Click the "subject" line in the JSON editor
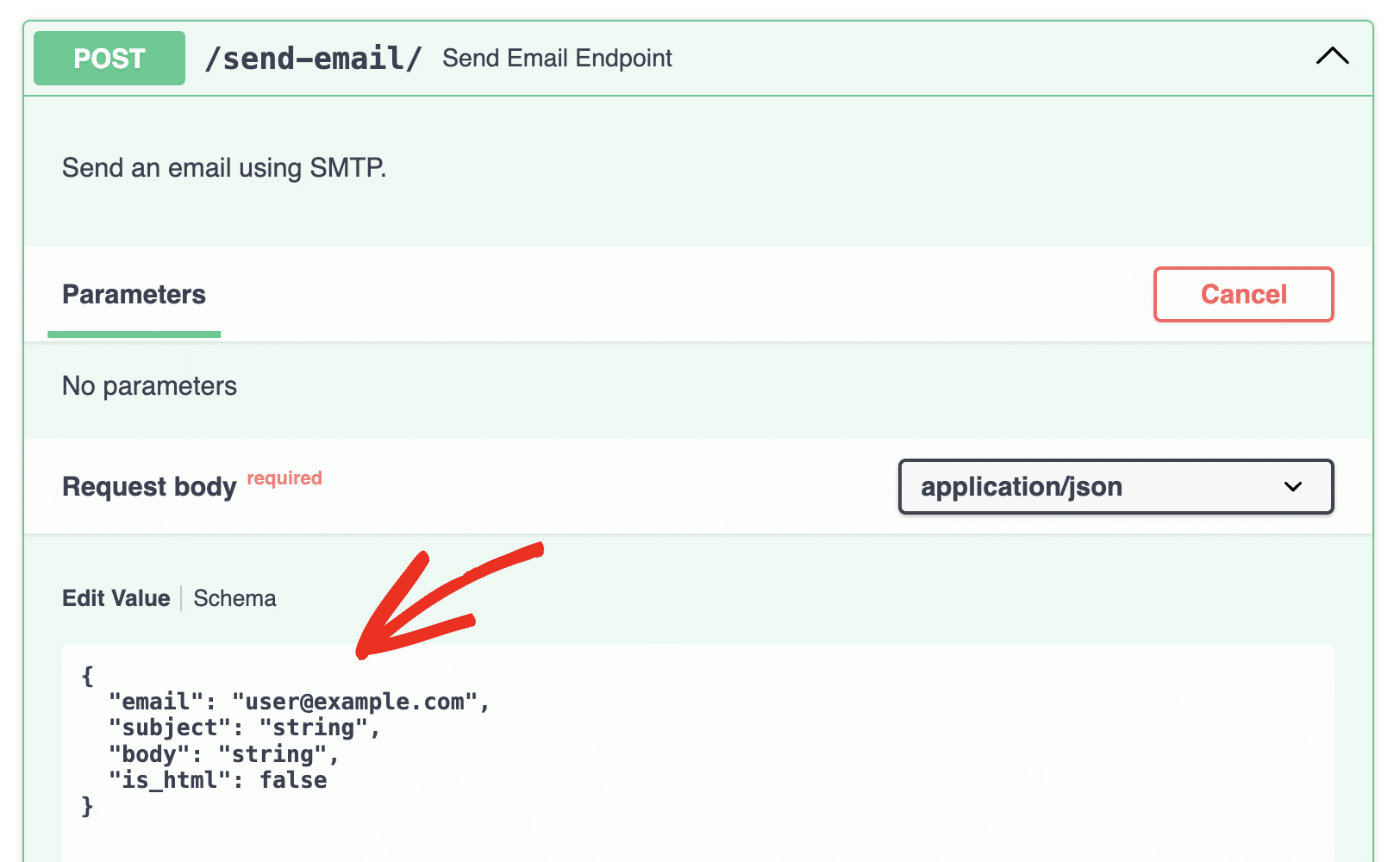 pyautogui.click(x=244, y=728)
